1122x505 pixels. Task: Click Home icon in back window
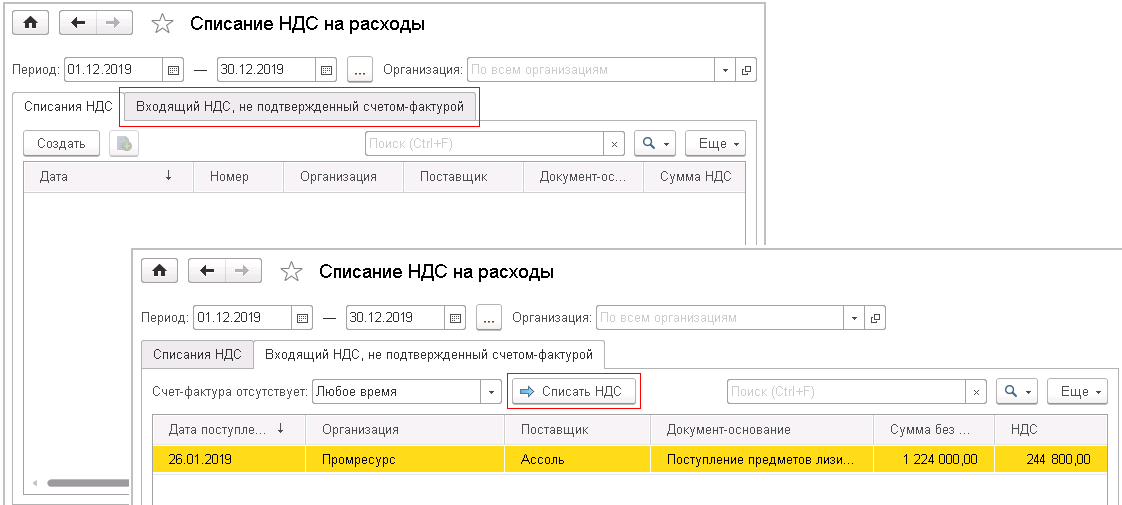31,23
